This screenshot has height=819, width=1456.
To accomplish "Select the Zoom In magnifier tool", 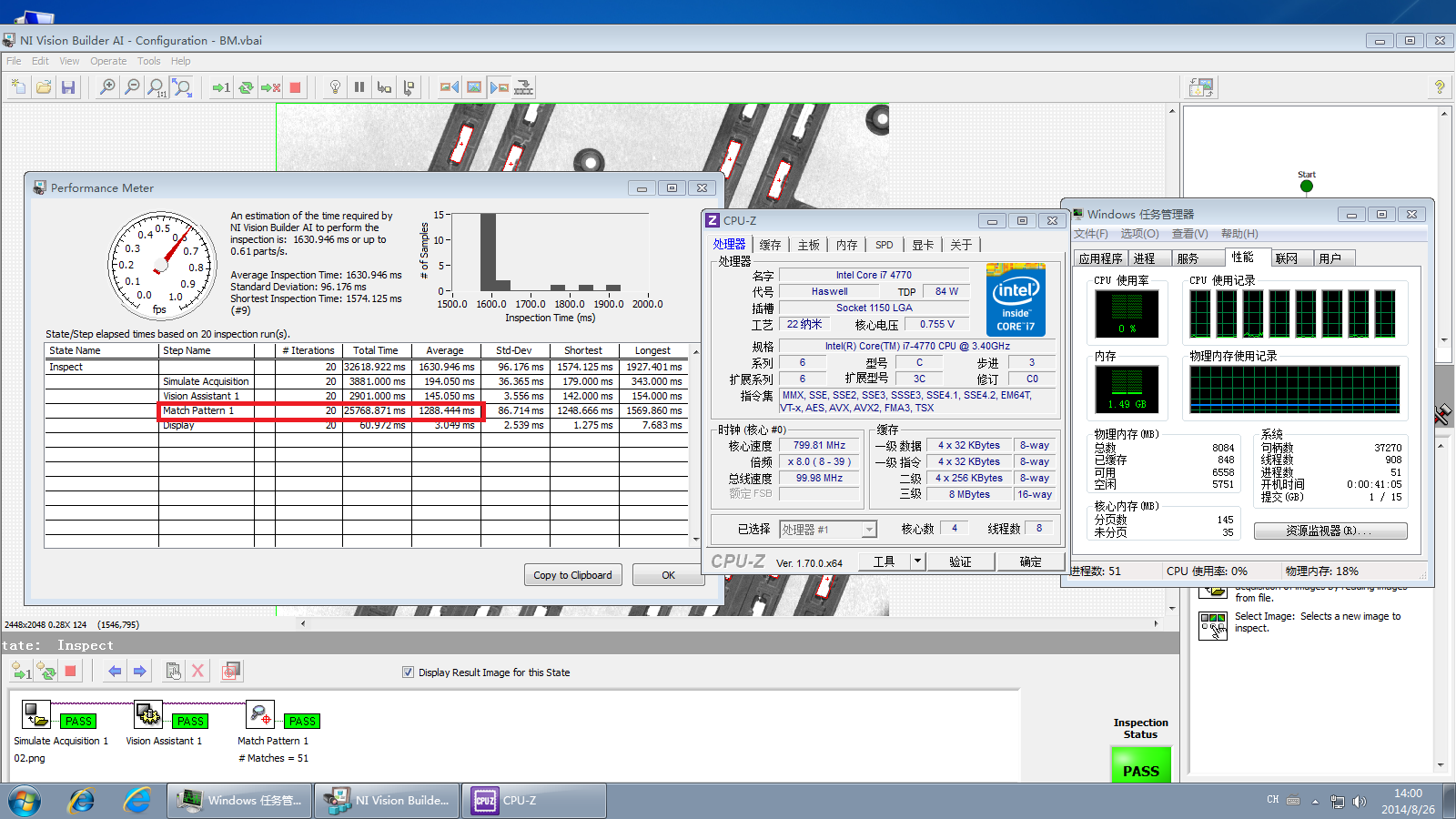I will click(107, 87).
